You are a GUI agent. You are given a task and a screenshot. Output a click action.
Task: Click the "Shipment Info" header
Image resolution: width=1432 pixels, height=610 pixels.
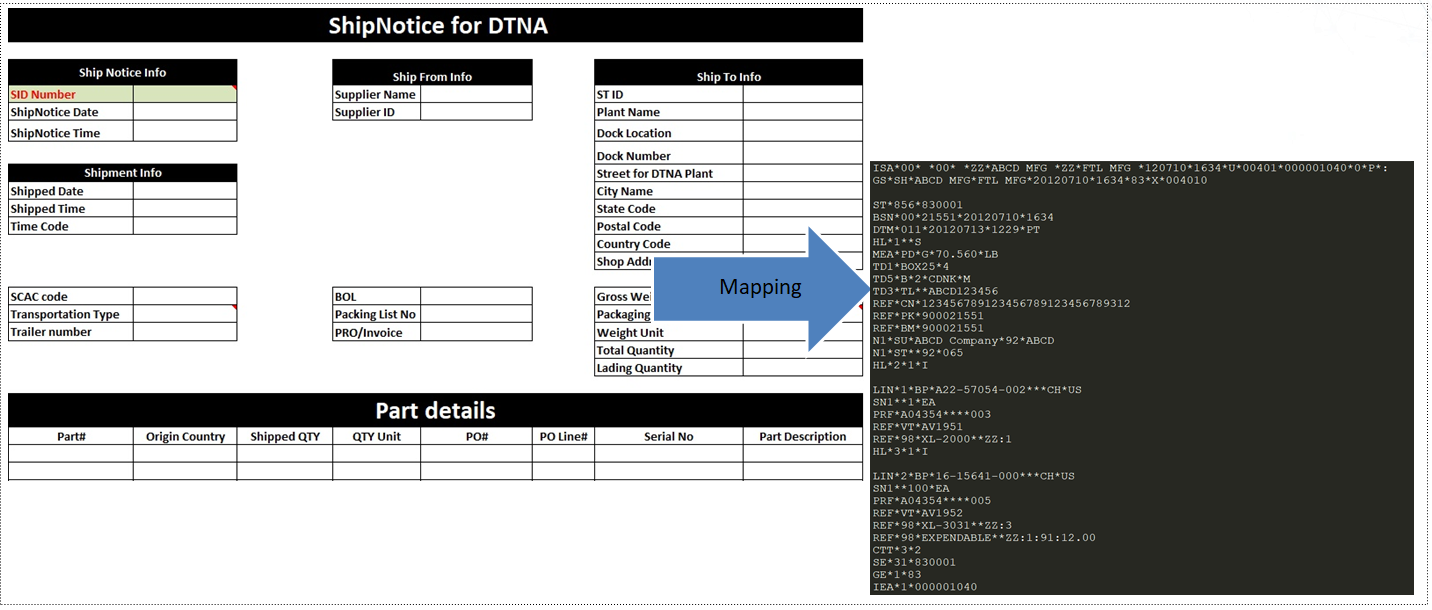123,172
